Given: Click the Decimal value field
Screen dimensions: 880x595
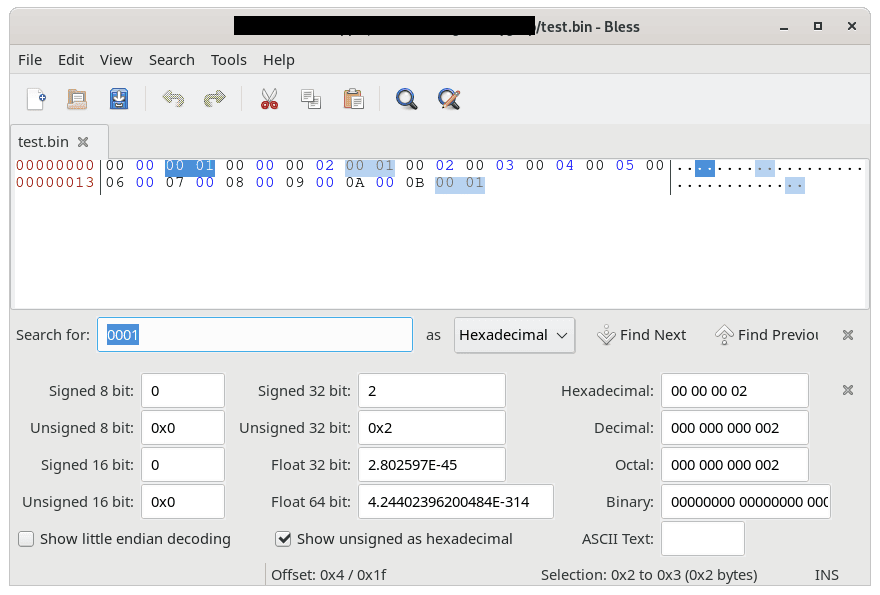Looking at the screenshot, I should coord(735,428).
